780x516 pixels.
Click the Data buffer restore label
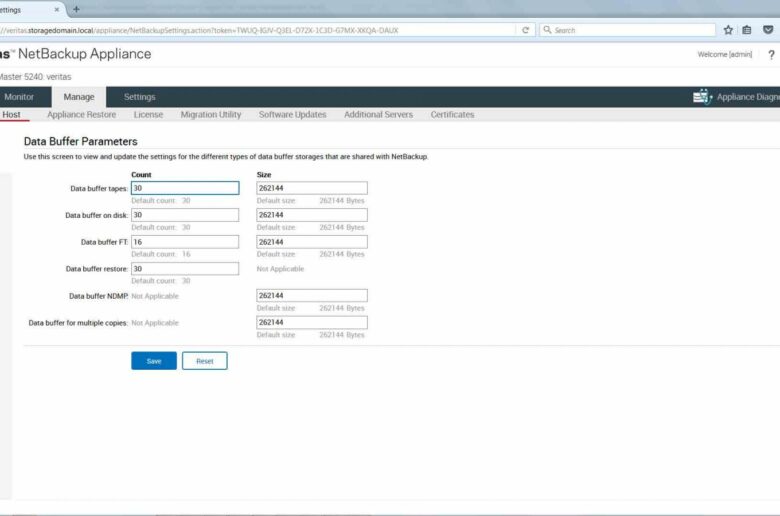coord(97,269)
